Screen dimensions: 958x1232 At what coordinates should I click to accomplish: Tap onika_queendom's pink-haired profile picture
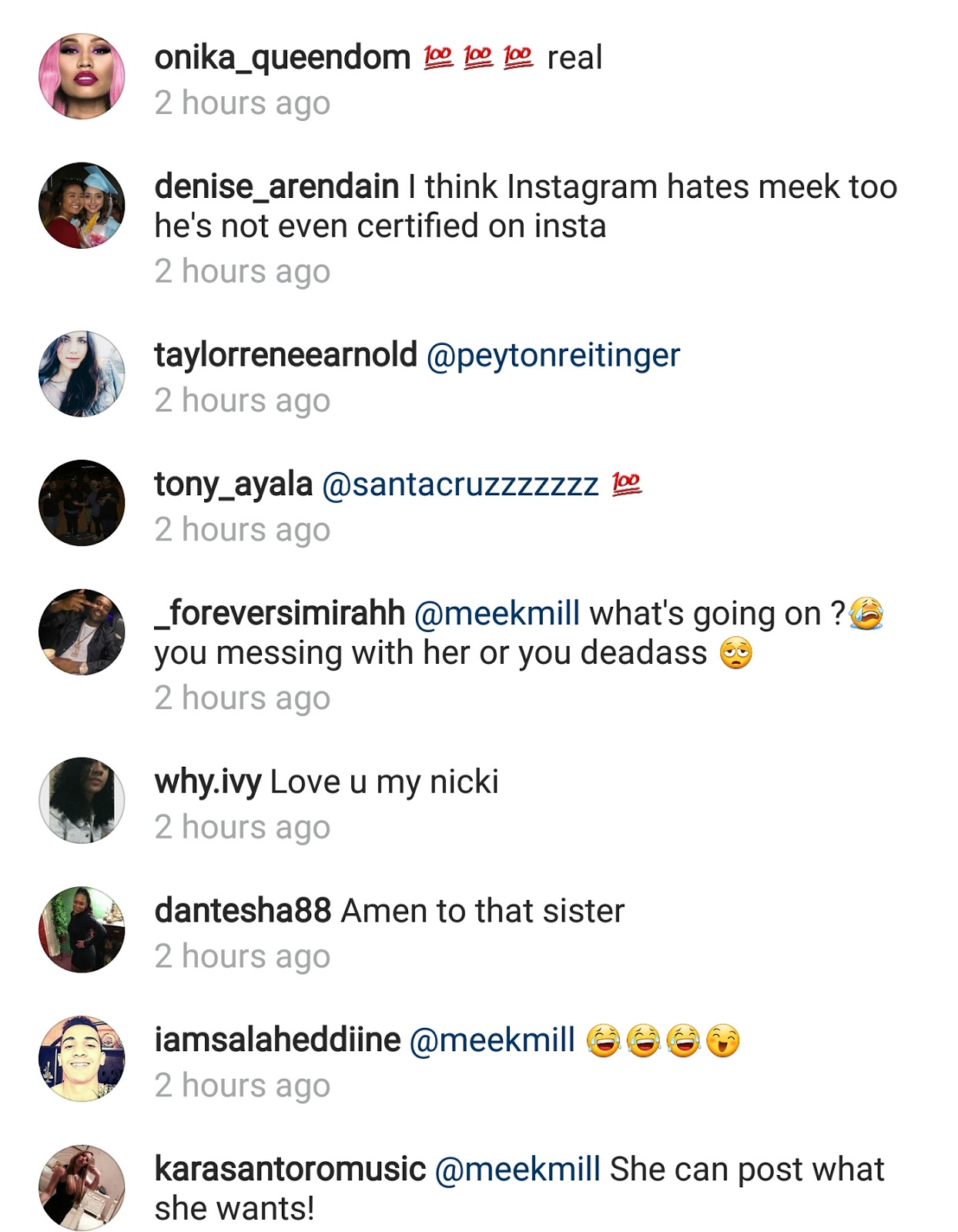pos(82,76)
